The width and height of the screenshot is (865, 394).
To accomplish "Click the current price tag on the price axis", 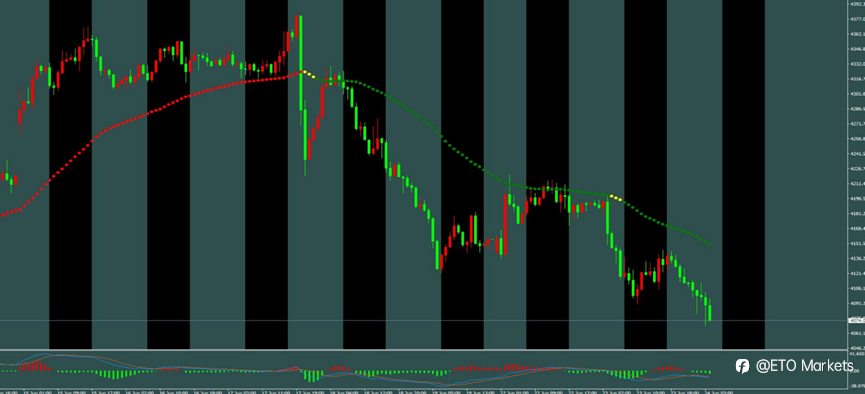I will (857, 320).
